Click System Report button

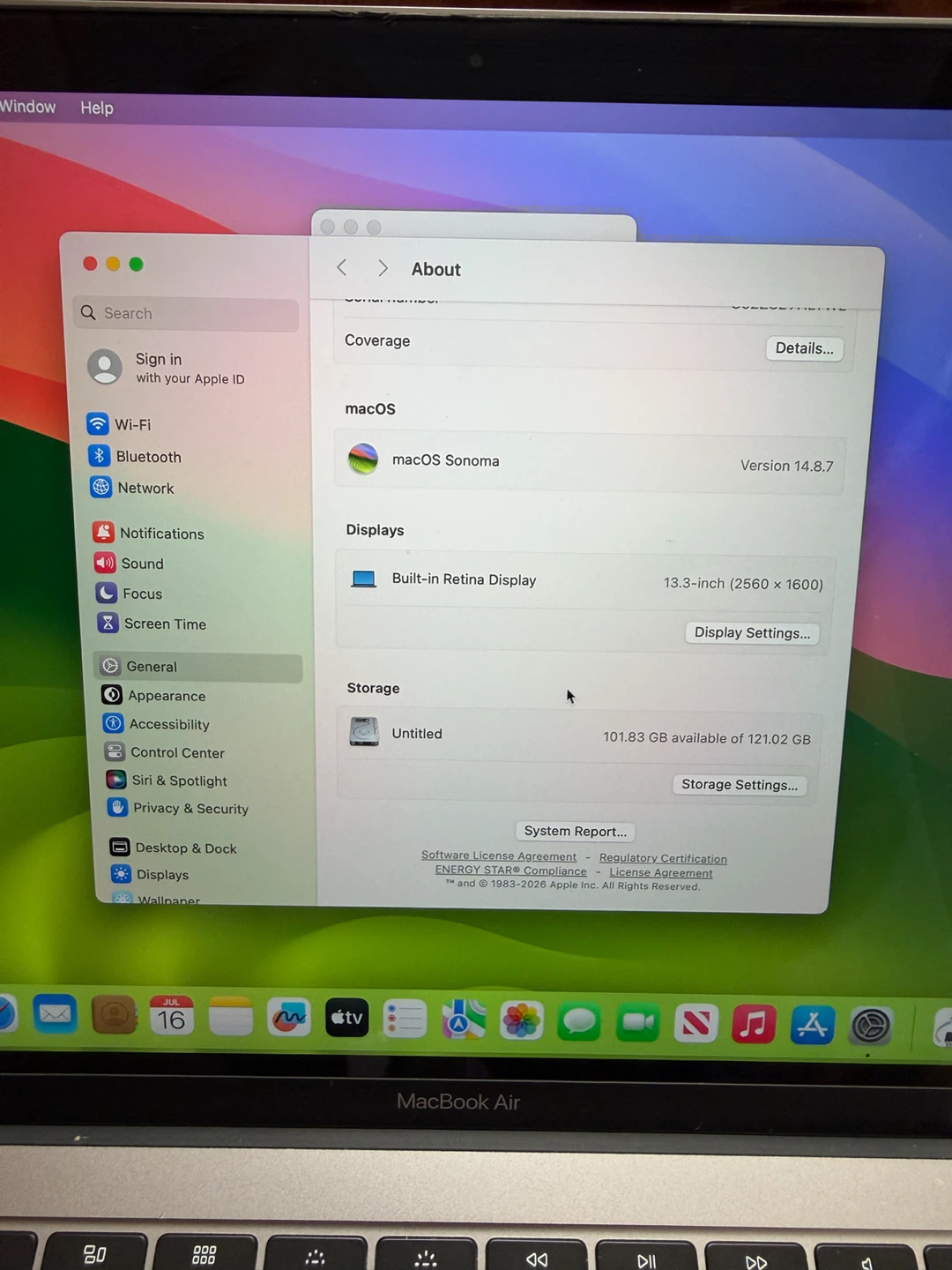coord(575,831)
